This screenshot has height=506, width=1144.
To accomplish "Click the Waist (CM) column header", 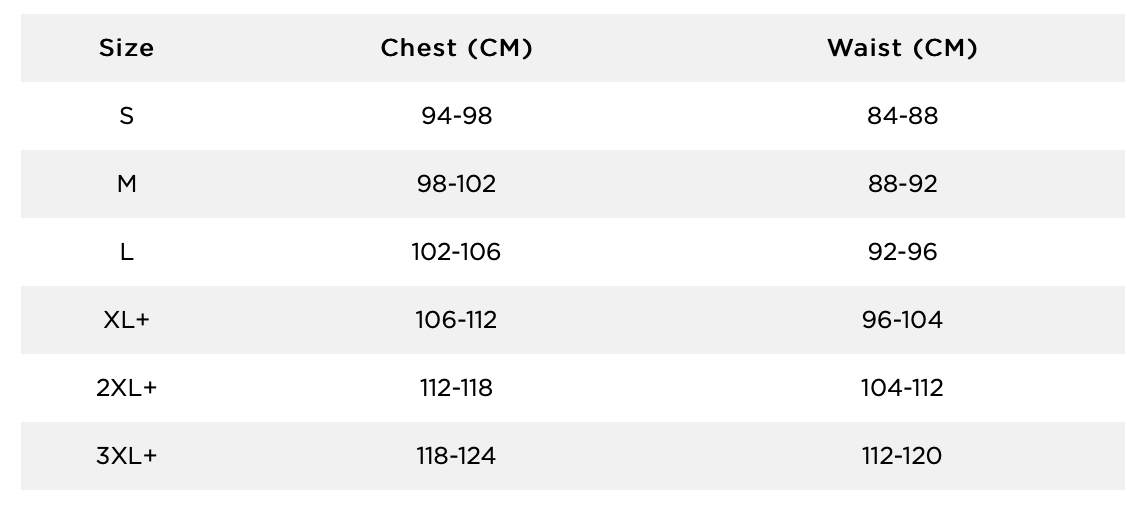I will pyautogui.click(x=903, y=48).
